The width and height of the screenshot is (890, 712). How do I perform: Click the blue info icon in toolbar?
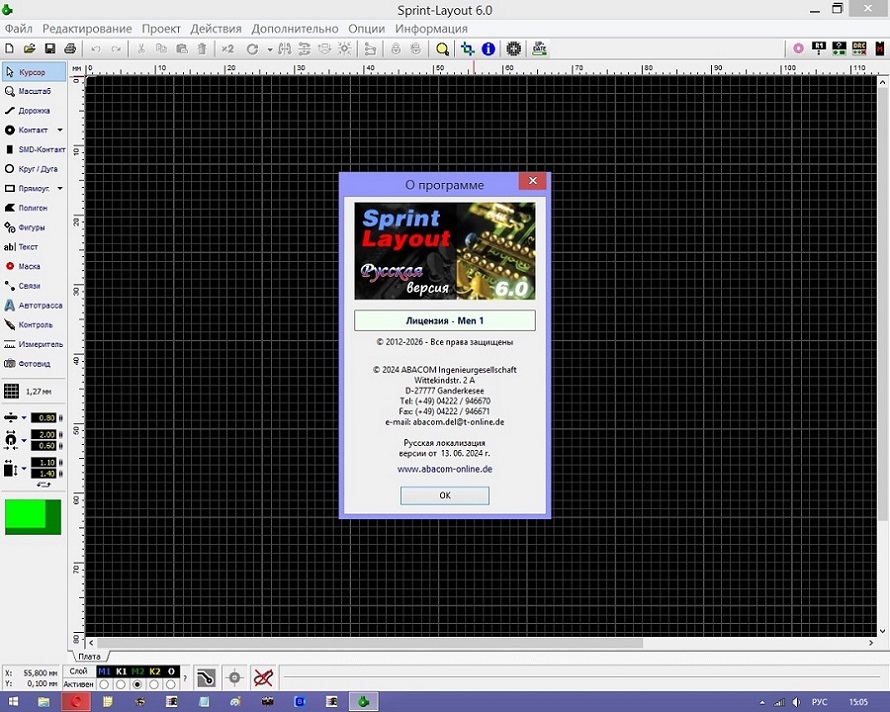pyautogui.click(x=488, y=48)
